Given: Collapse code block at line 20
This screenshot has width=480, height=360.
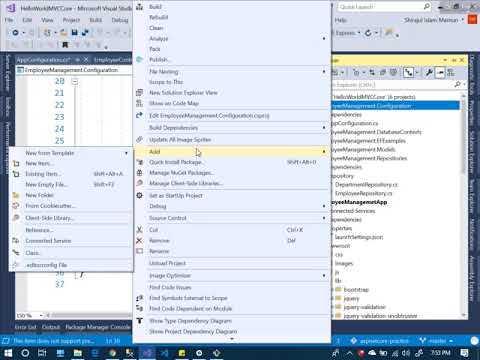Looking at the screenshot, I should point(75,81).
